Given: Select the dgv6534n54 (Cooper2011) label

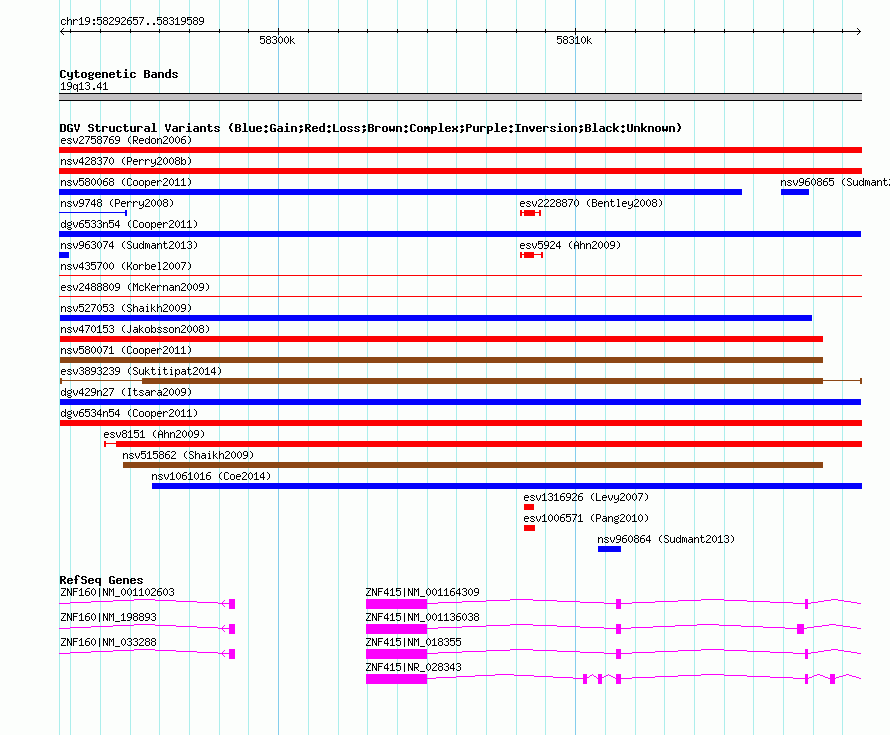Looking at the screenshot, I should pos(129,413).
